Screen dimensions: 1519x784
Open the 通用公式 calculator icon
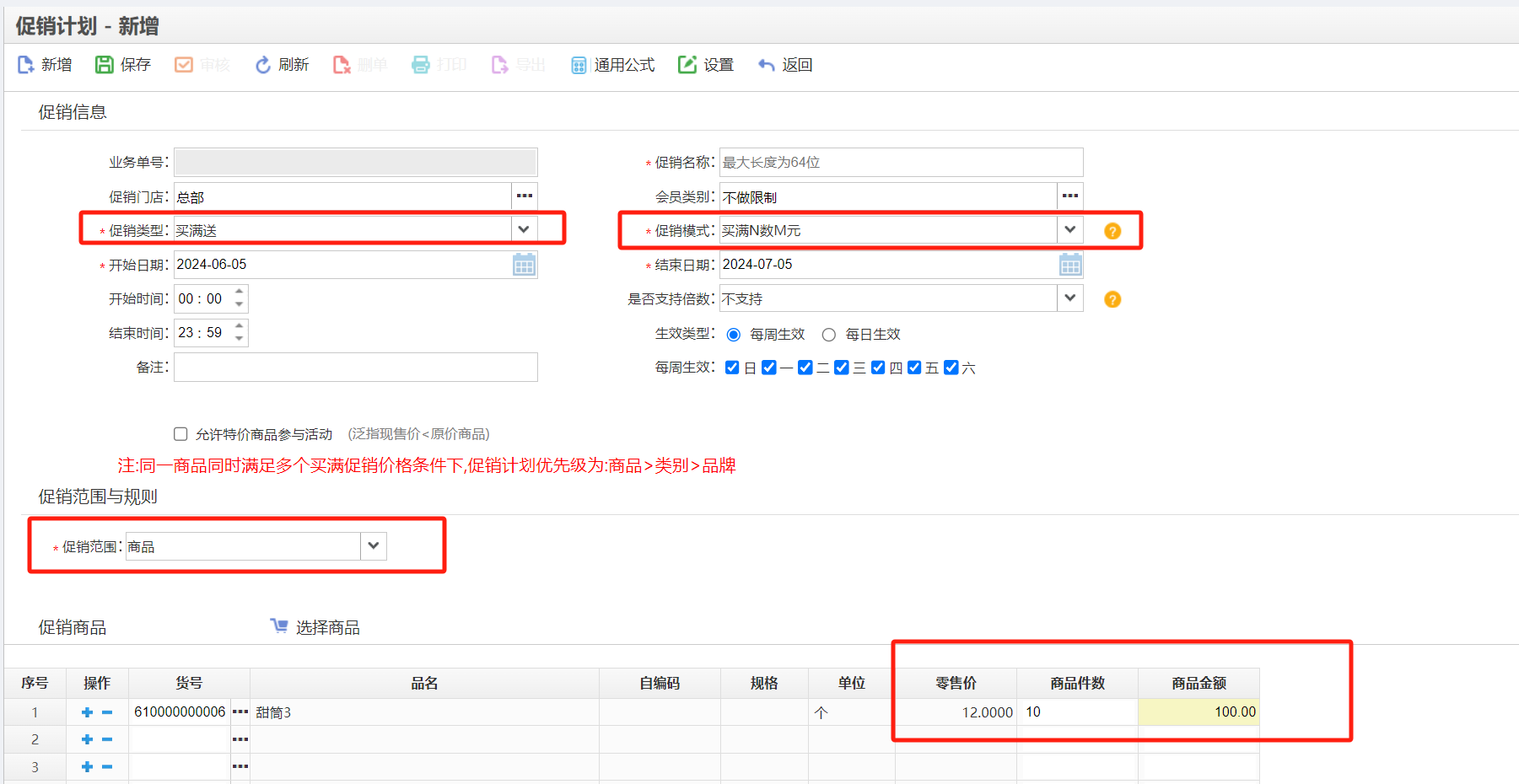point(579,64)
